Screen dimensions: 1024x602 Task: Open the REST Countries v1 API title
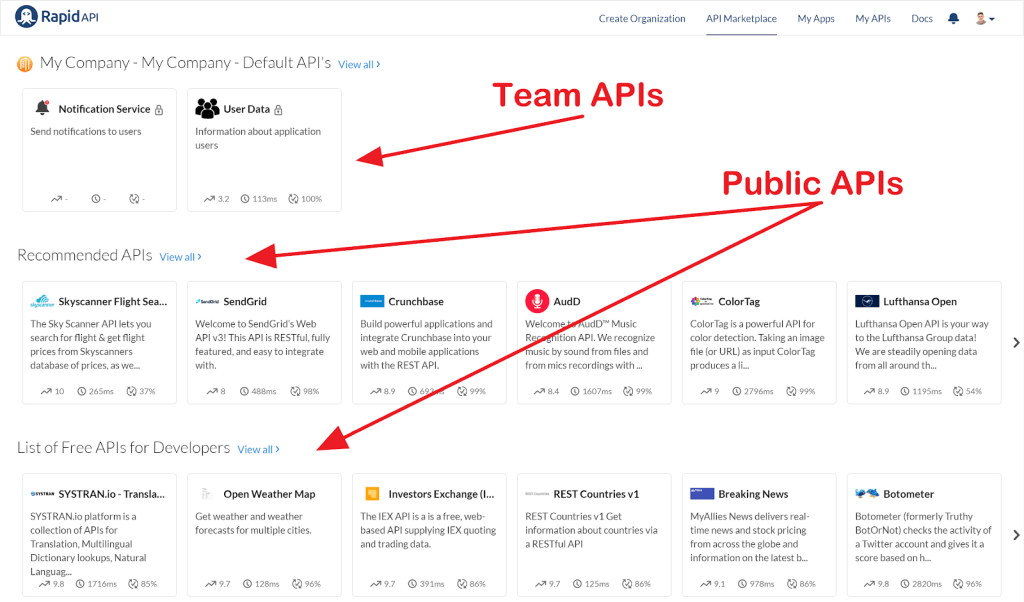[x=596, y=494]
